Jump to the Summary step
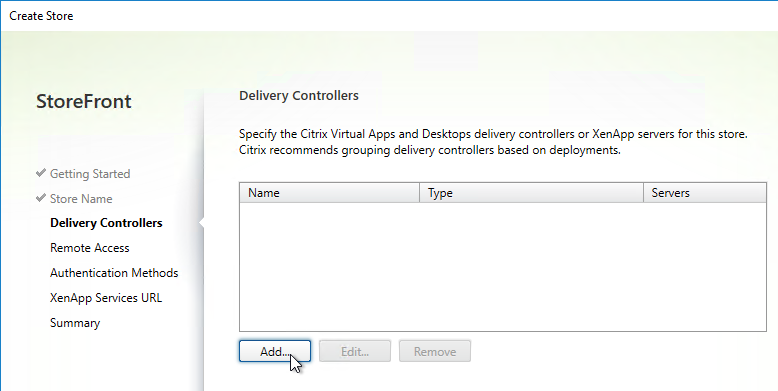The width and height of the screenshot is (778, 391). 75,323
